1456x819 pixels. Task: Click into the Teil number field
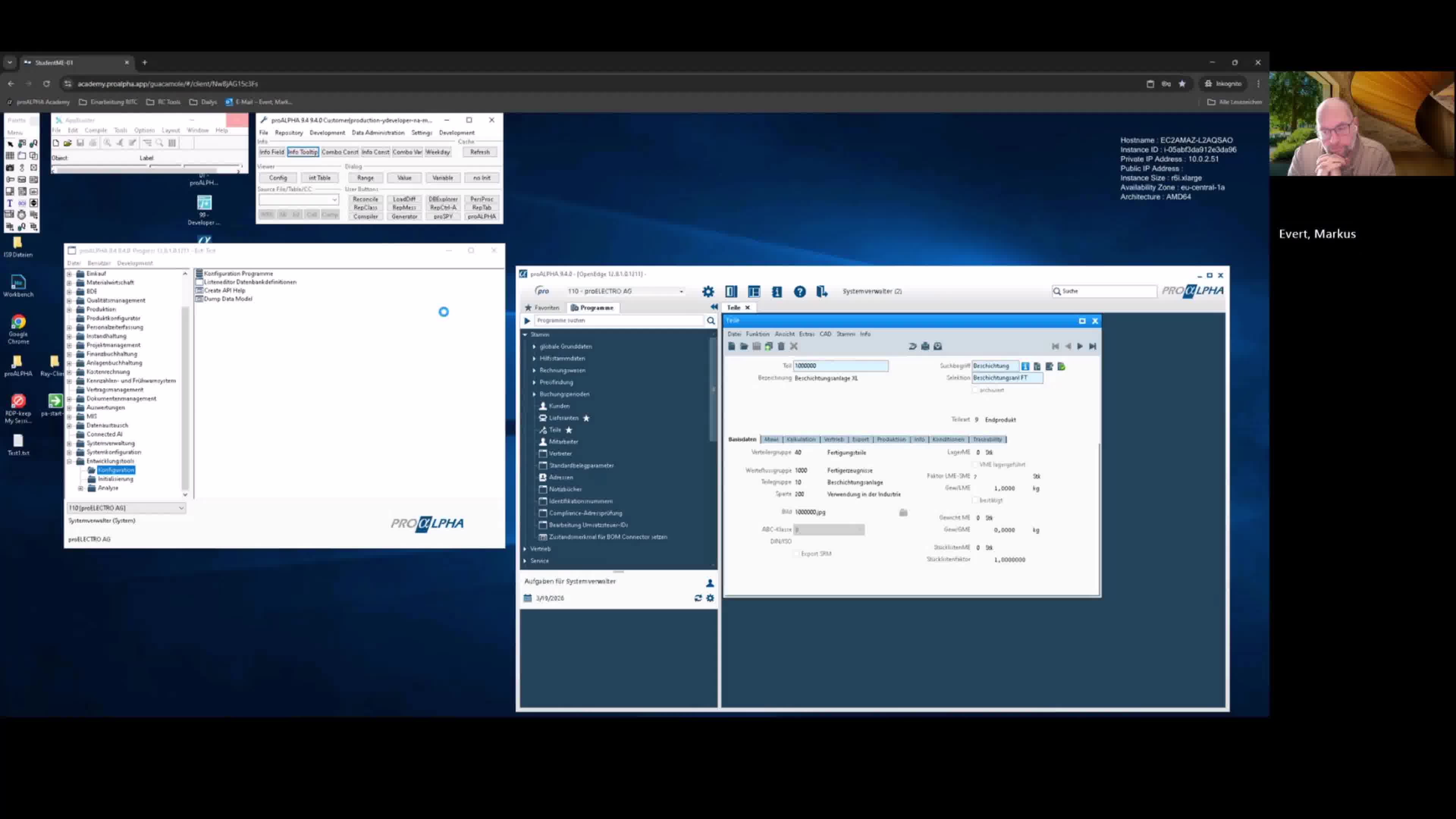pyautogui.click(x=841, y=366)
